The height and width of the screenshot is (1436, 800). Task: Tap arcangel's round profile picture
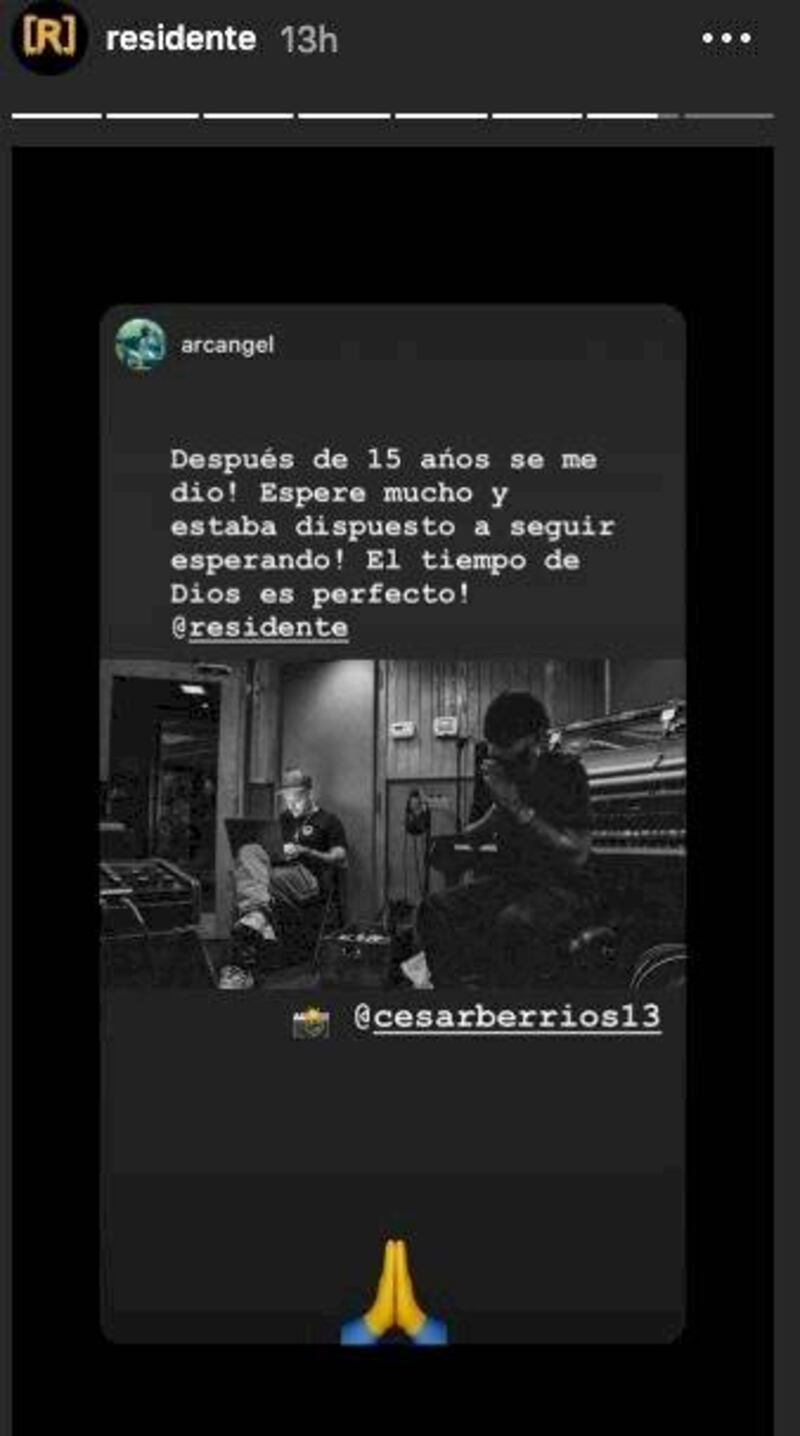140,345
